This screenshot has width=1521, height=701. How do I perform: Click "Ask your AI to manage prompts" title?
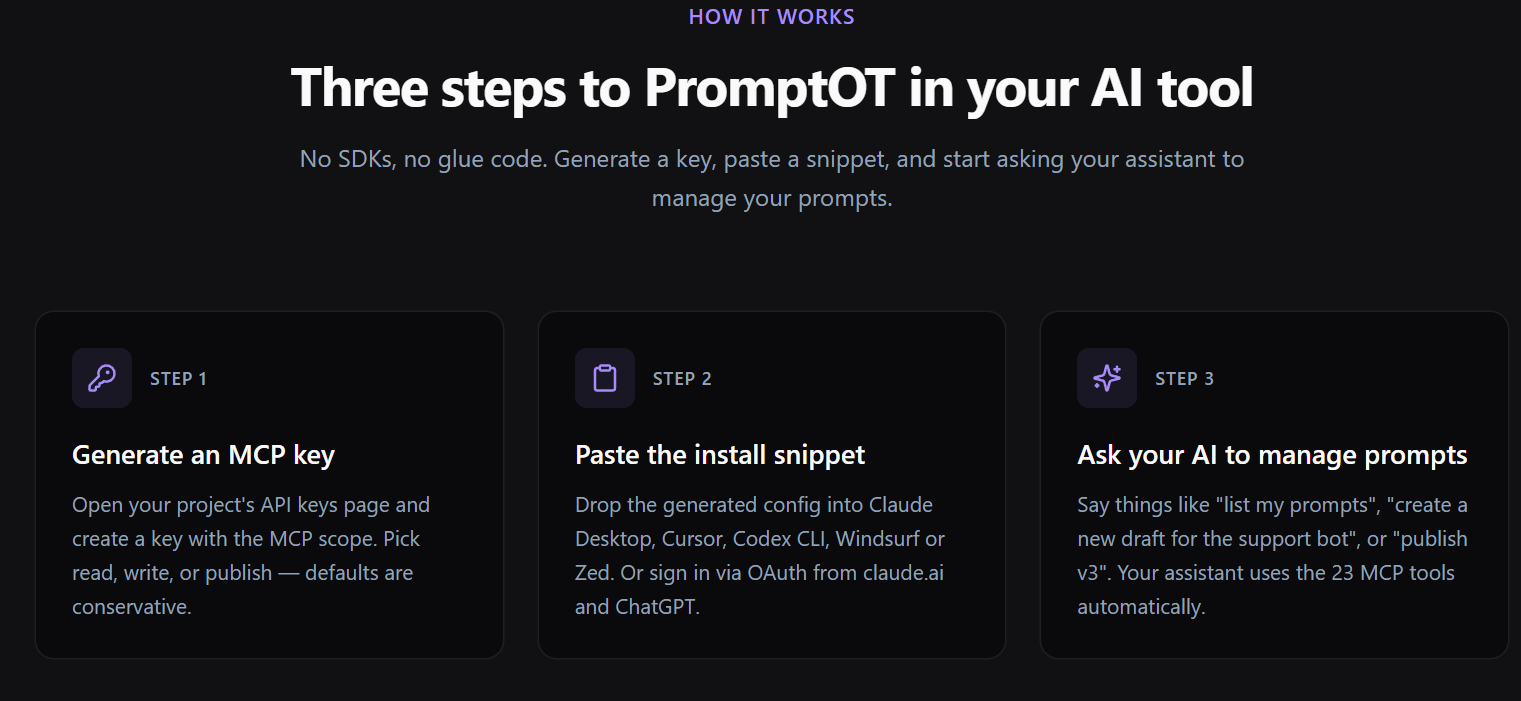click(1272, 455)
